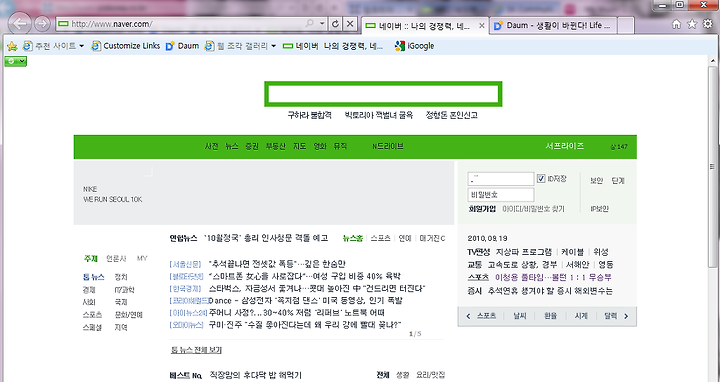Open the green toolbar dropdown button
Viewport: 720px width, 382px height.
tap(16, 61)
